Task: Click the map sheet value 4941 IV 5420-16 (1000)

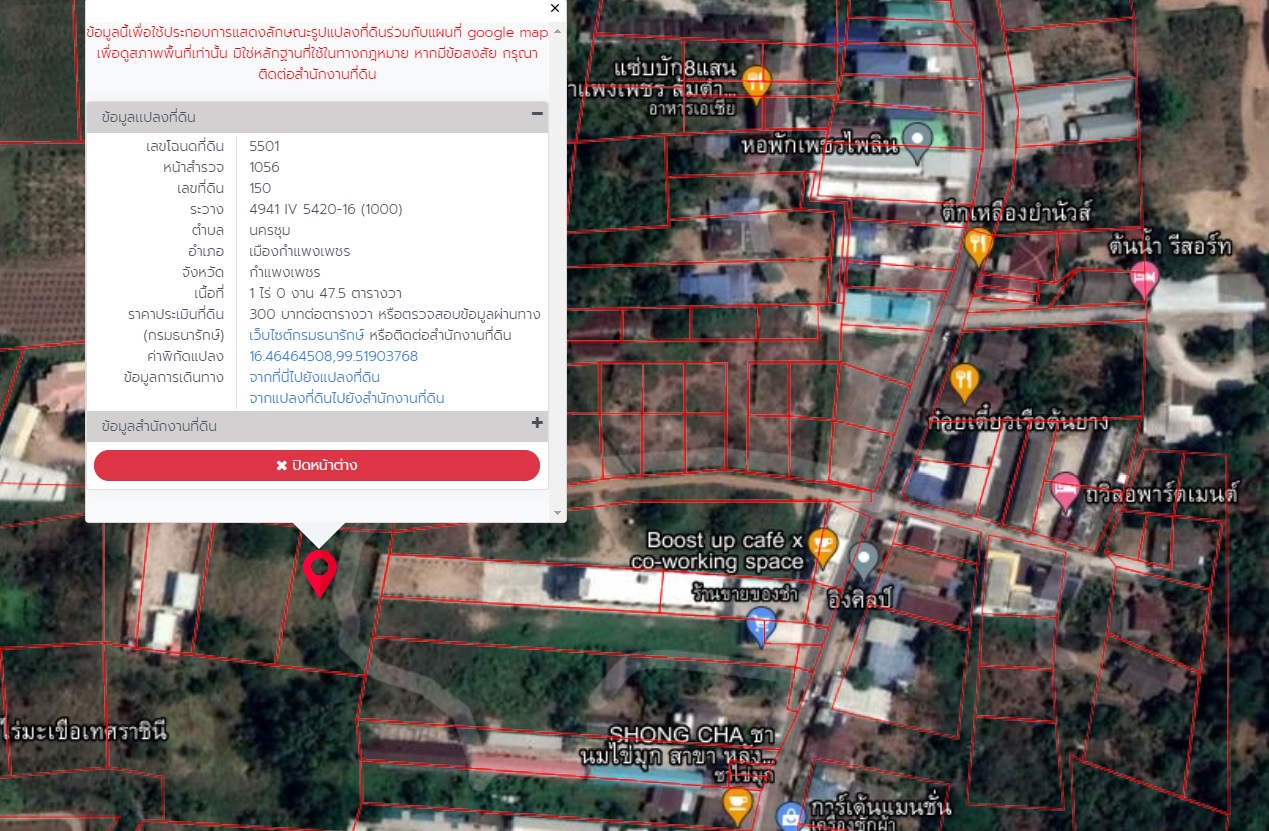Action: pos(326,209)
